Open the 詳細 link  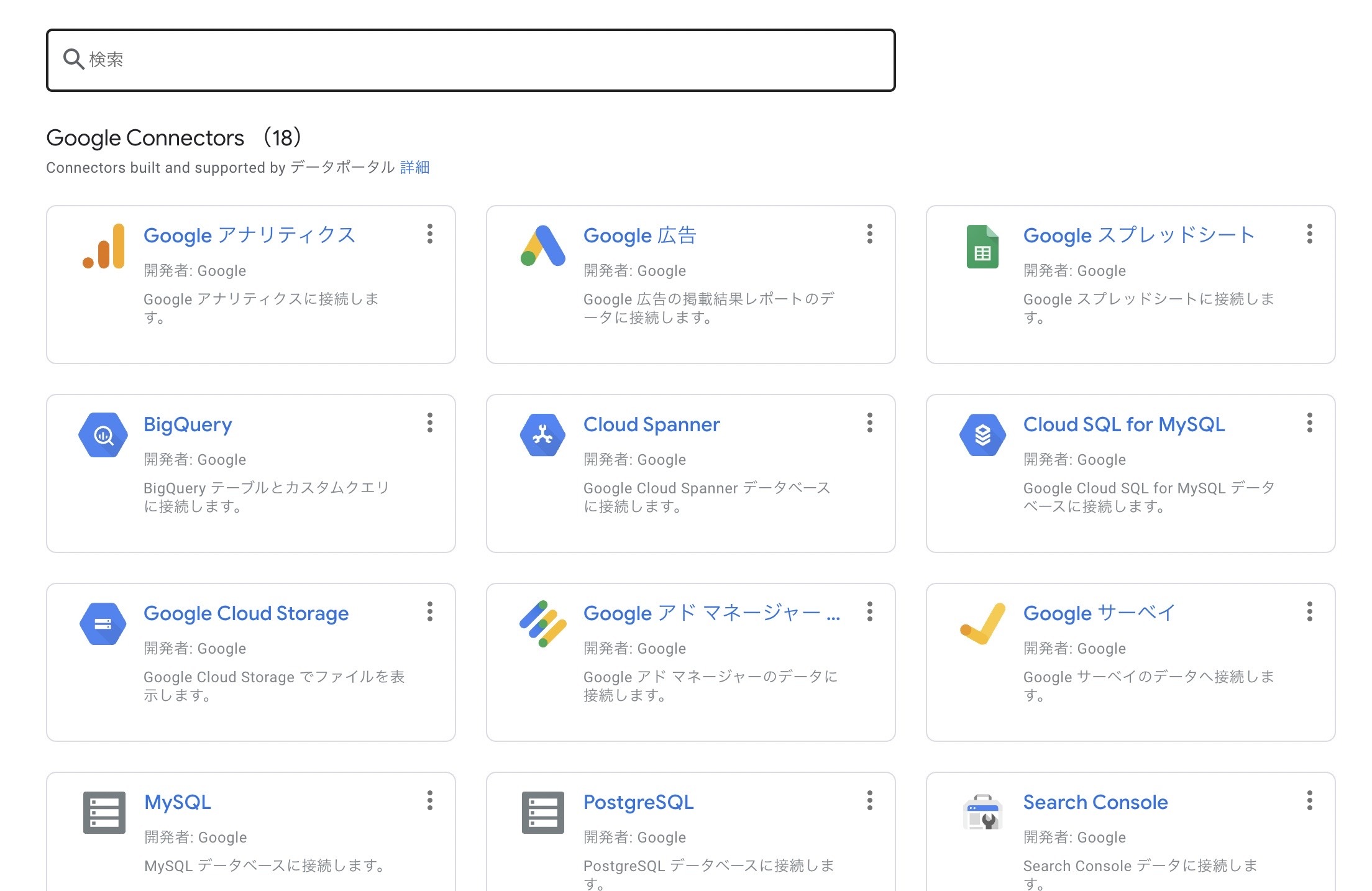[x=414, y=167]
